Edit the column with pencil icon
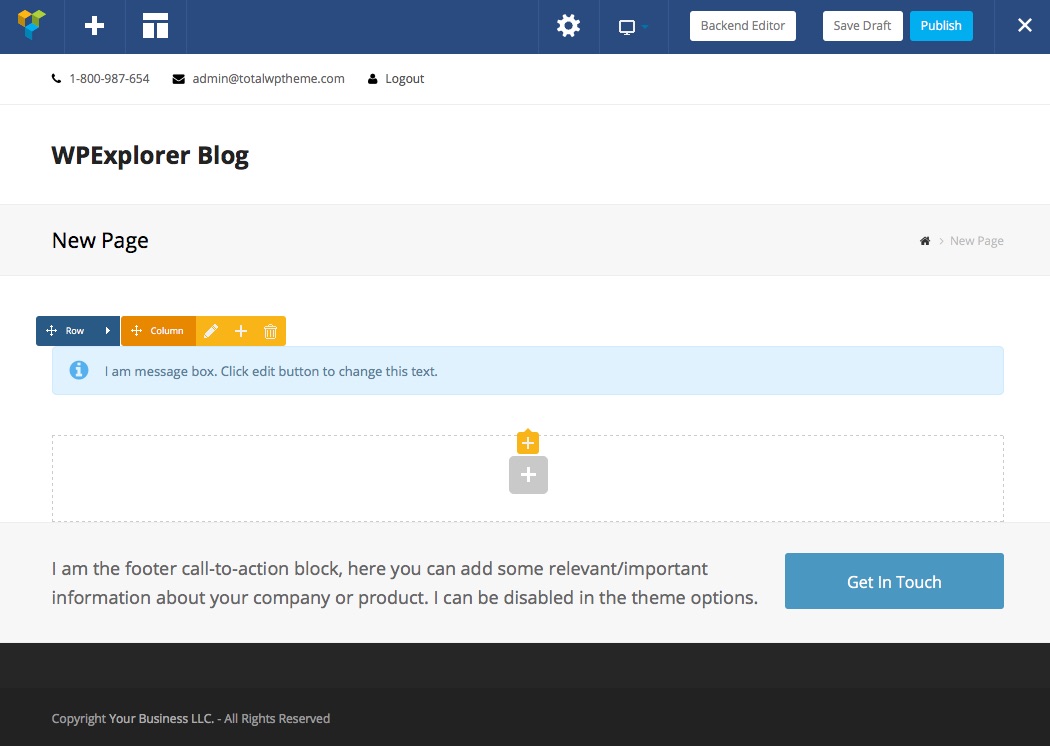The width and height of the screenshot is (1050, 746). pos(211,331)
